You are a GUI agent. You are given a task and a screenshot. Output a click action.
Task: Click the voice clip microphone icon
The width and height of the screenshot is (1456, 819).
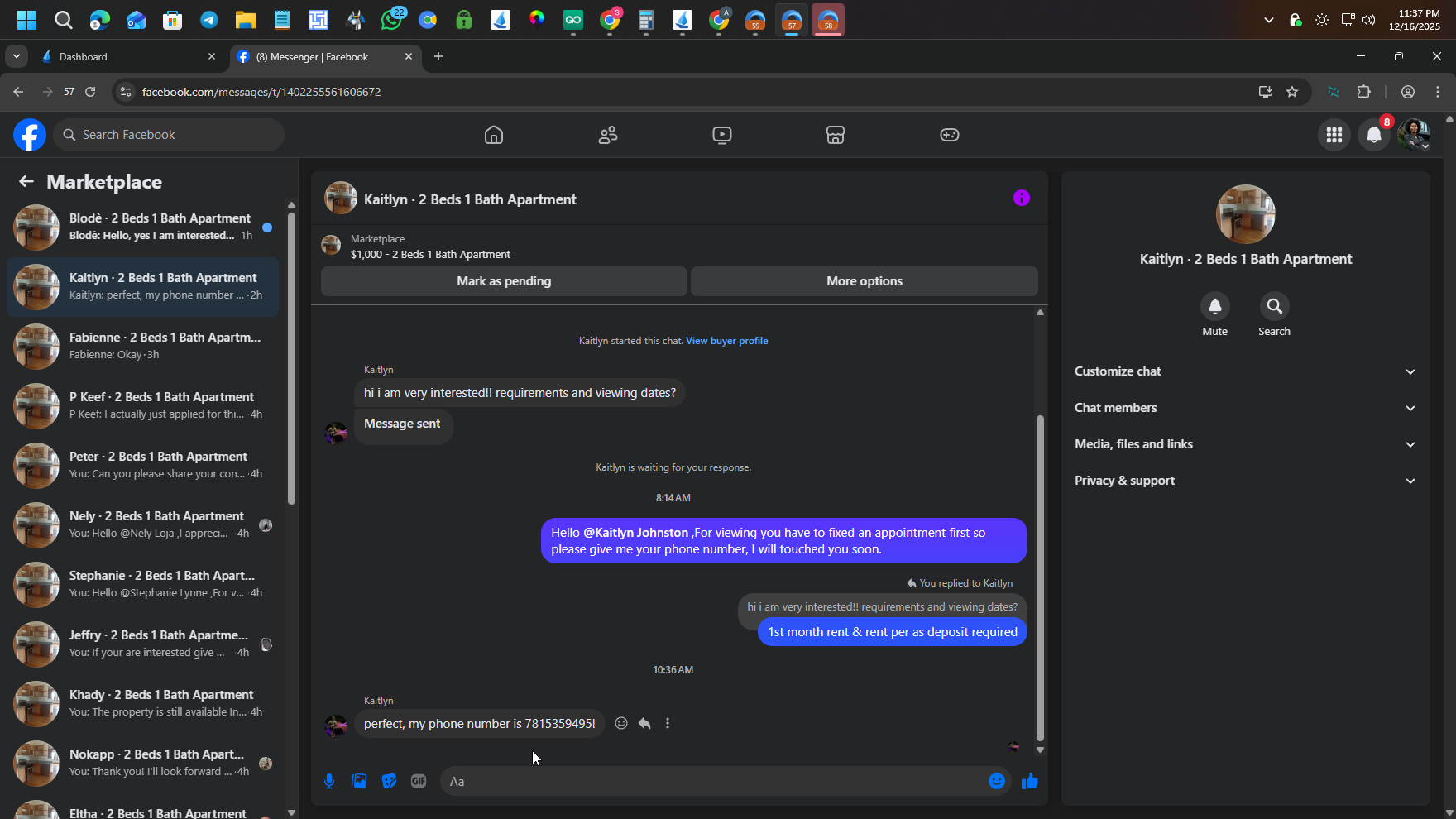pos(329,781)
